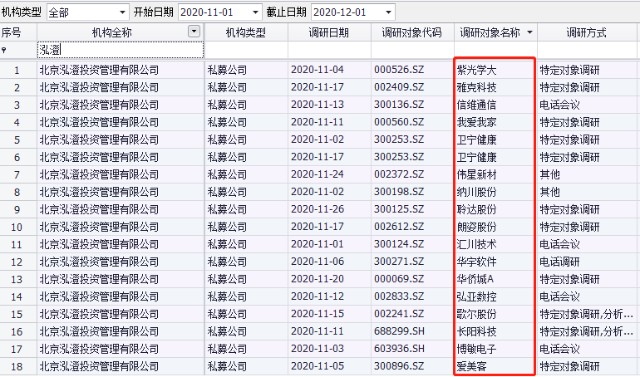640x377 pixels.
Task: Select the cell 纳川股份
Action: tap(476, 192)
